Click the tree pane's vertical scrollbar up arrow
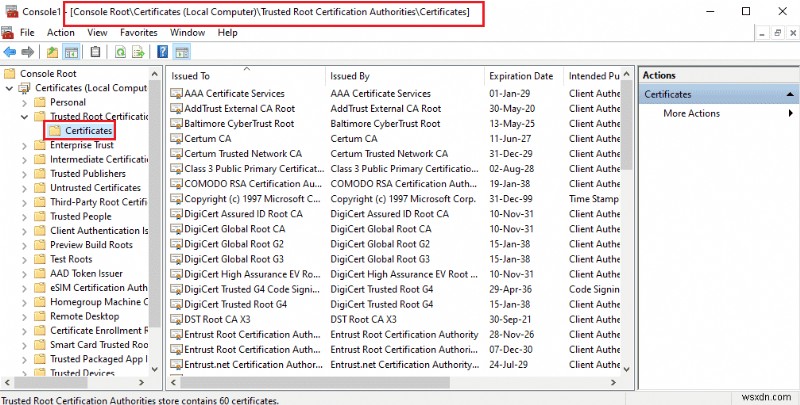The width and height of the screenshot is (800, 405). [x=155, y=74]
